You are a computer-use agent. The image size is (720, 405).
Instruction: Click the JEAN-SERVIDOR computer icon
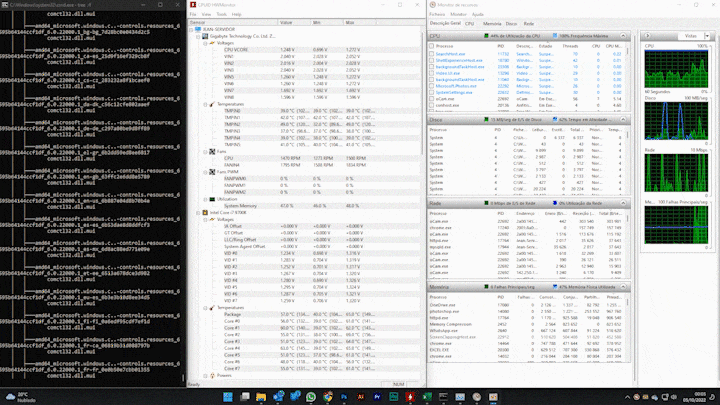point(198,29)
